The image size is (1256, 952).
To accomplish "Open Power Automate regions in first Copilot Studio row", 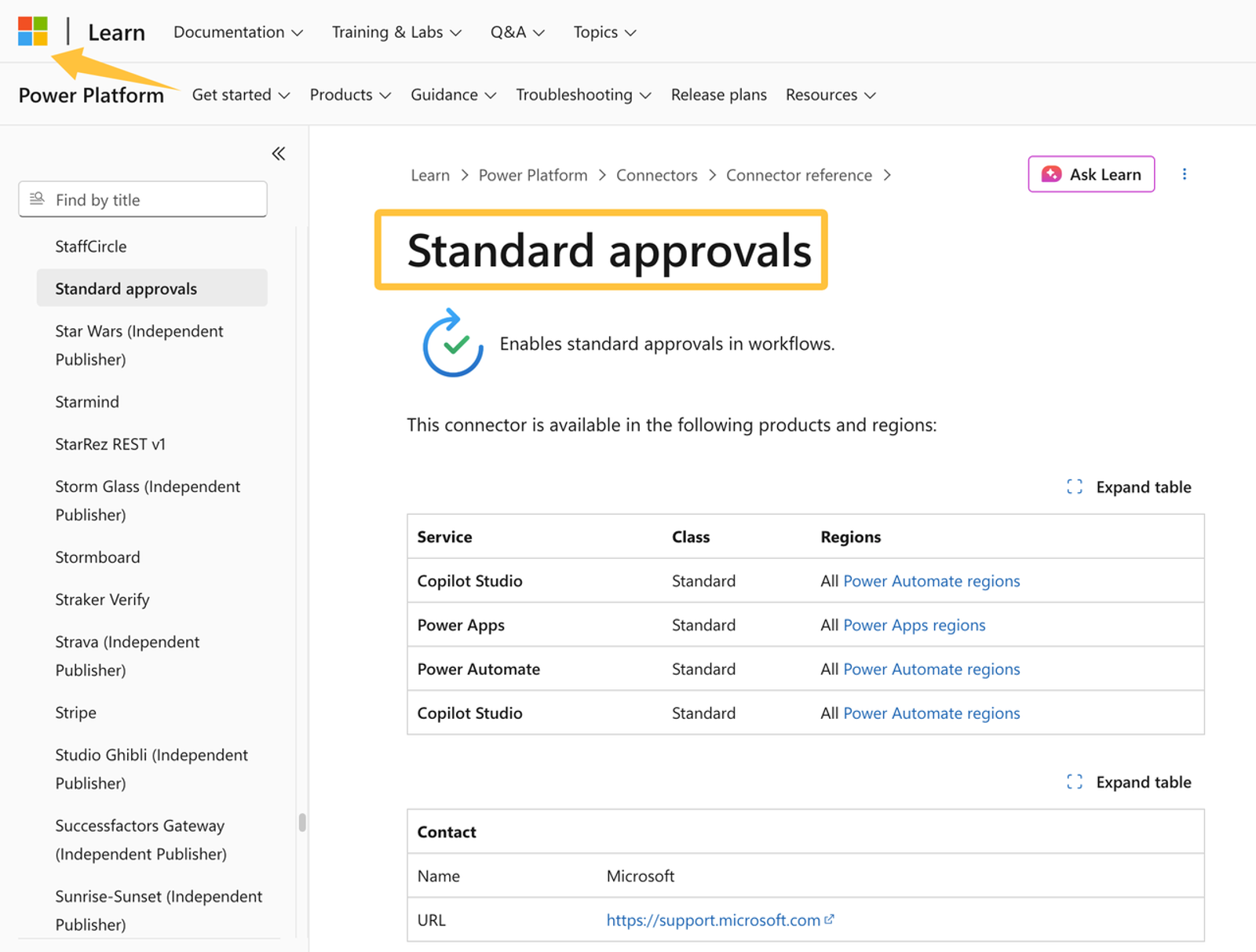I will click(932, 581).
